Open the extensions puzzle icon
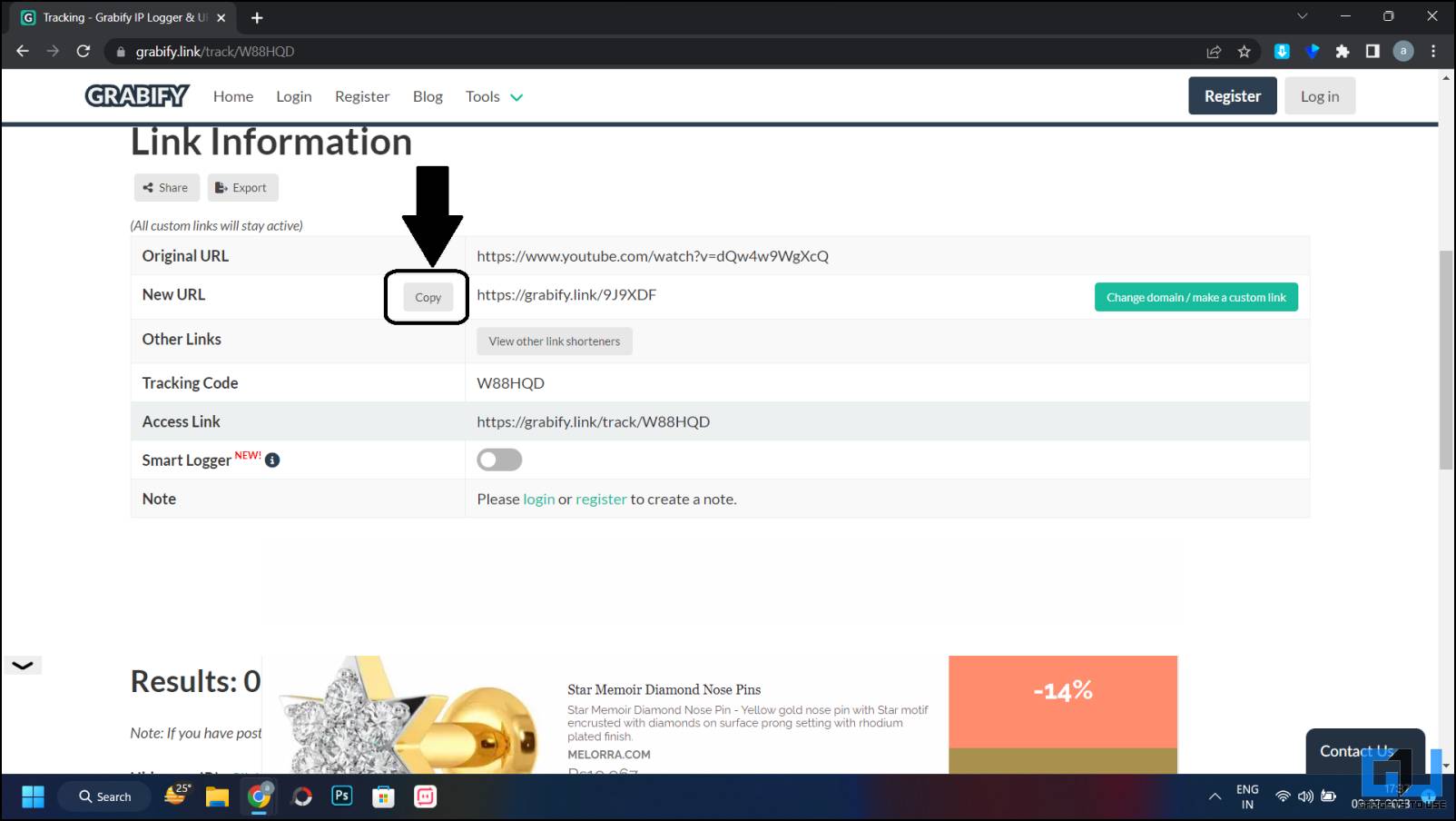This screenshot has width=1456, height=821. (x=1343, y=52)
